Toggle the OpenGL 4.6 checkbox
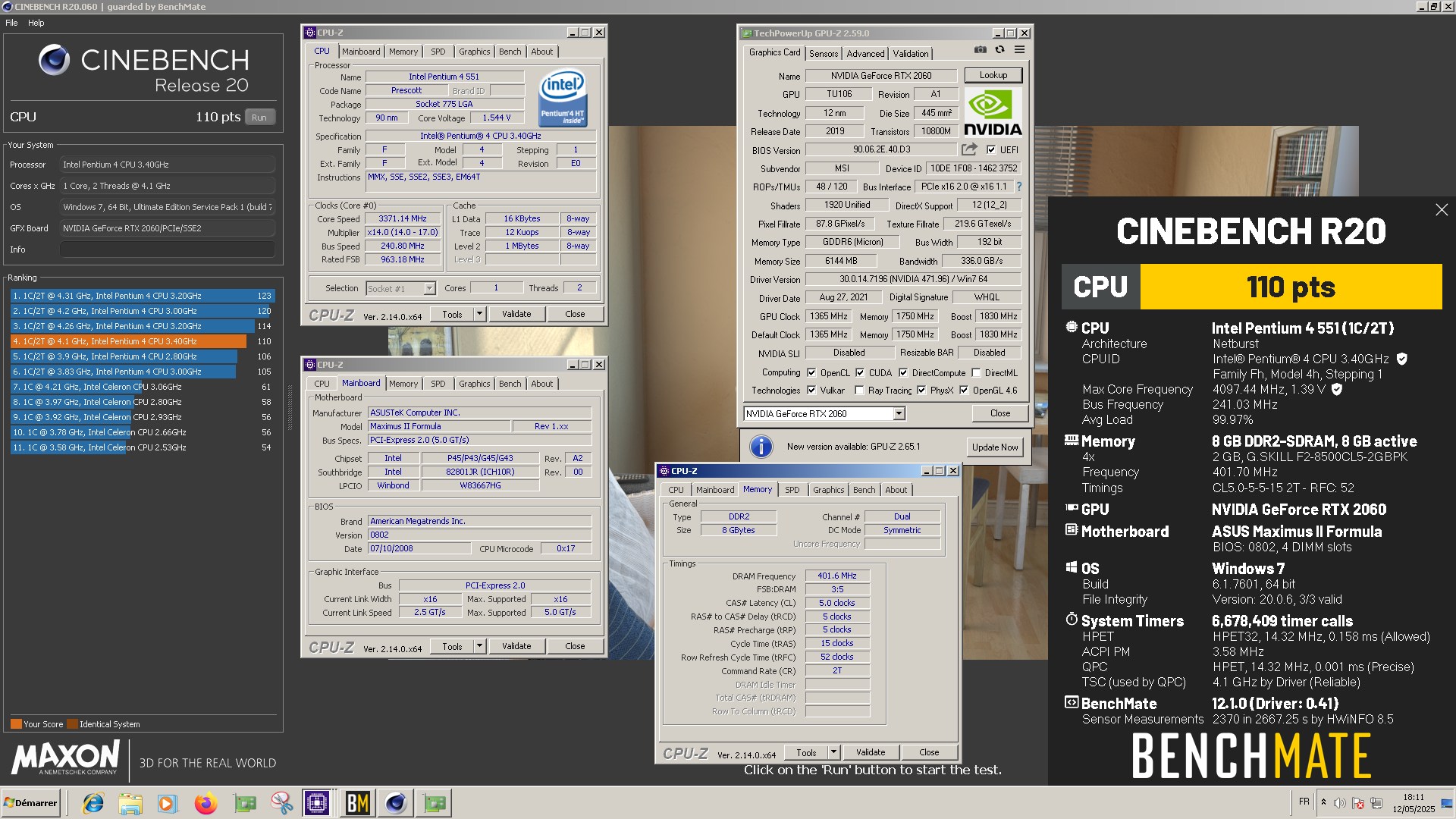 (x=964, y=391)
